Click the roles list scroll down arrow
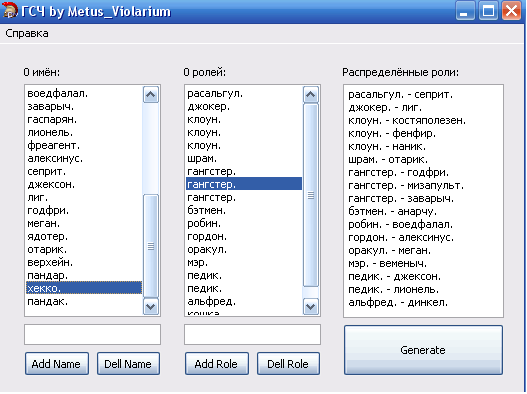The width and height of the screenshot is (527, 394). point(311,307)
